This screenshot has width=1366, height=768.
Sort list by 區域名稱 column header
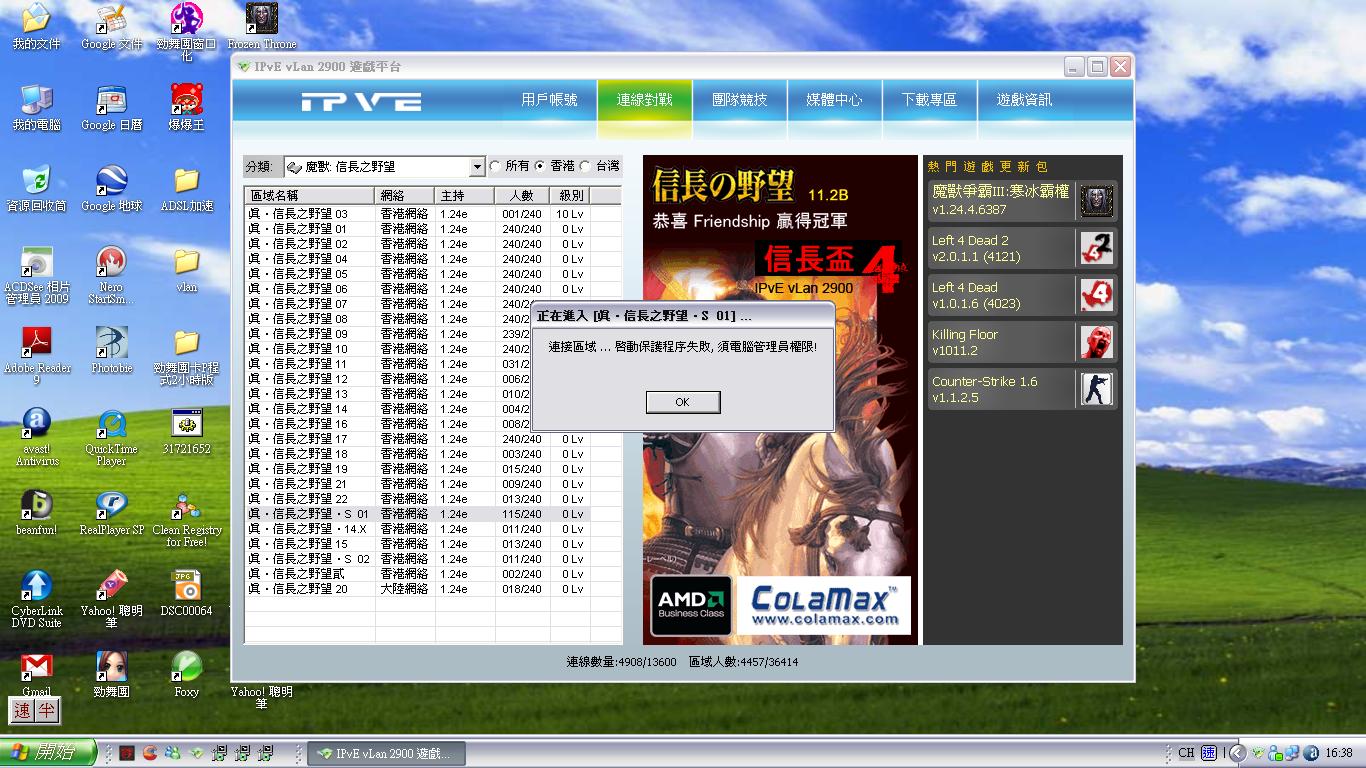(x=309, y=196)
